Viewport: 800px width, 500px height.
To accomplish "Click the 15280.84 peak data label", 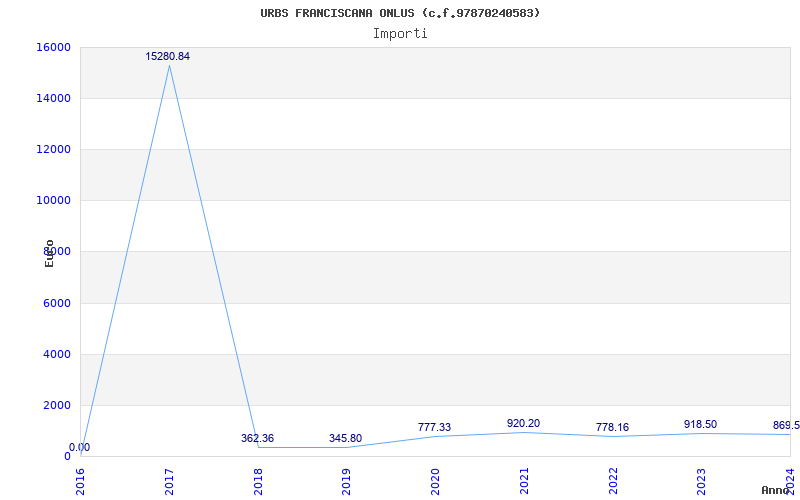I will tap(168, 57).
